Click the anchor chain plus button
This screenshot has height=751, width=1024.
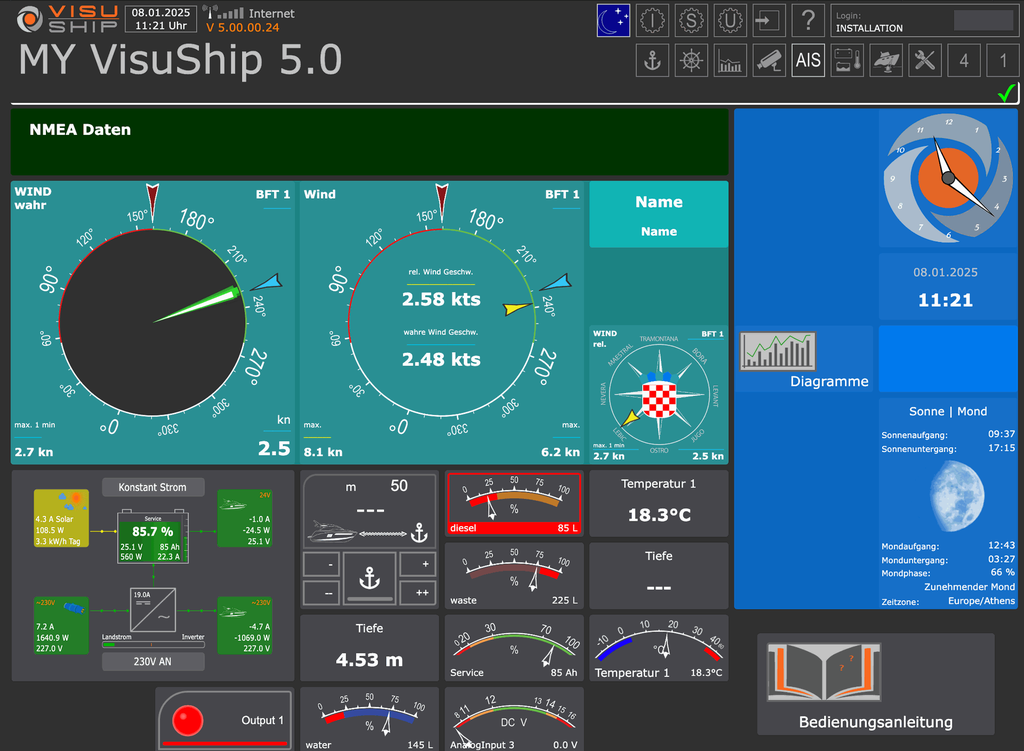click(418, 564)
